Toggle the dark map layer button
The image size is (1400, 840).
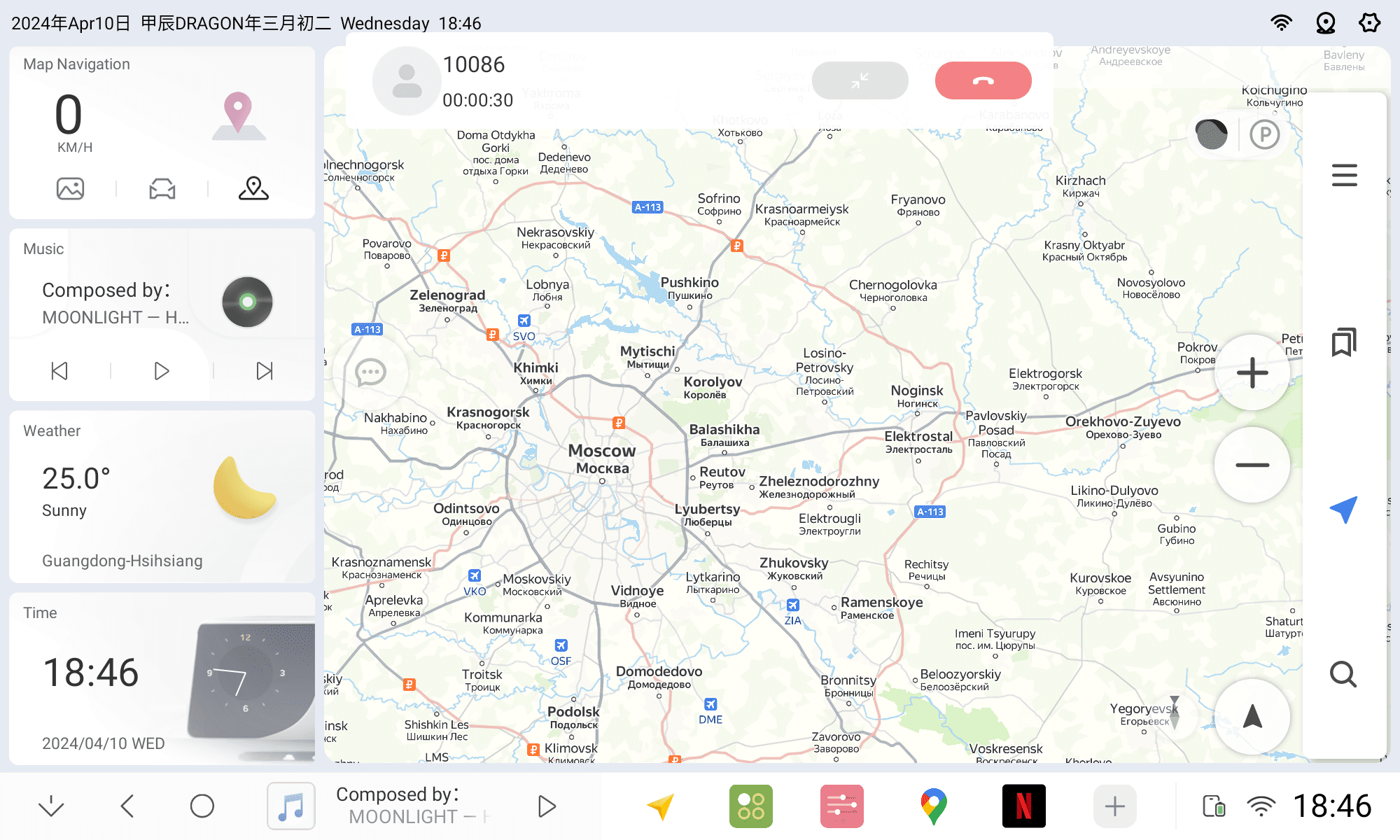[x=1212, y=134]
